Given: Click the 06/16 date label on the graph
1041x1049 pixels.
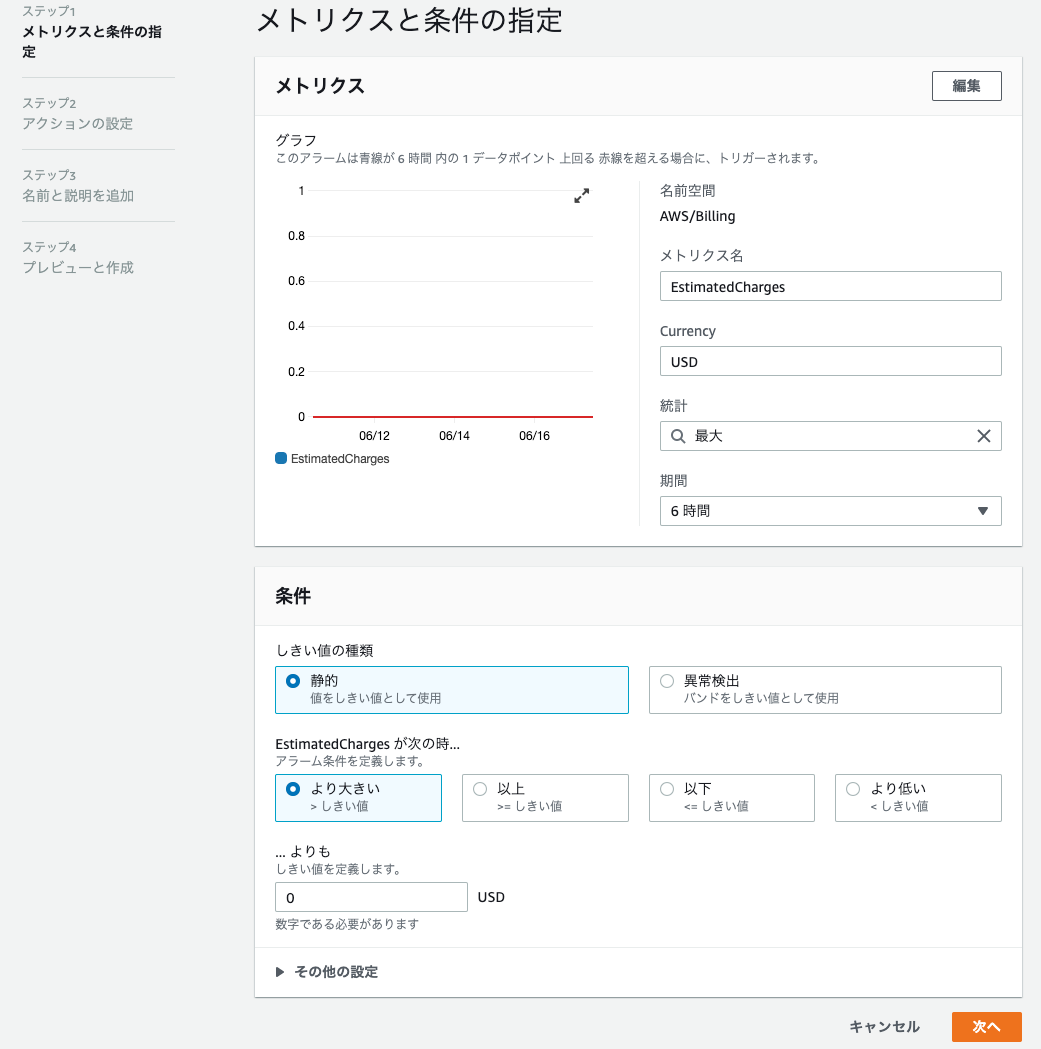Looking at the screenshot, I should [x=535, y=436].
